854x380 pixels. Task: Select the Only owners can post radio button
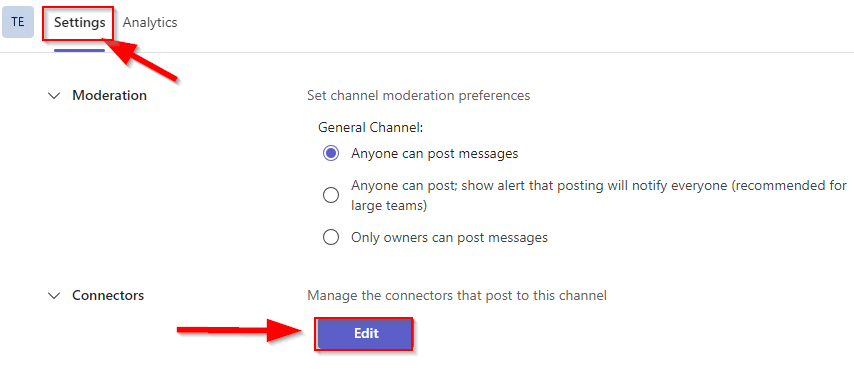coord(331,237)
